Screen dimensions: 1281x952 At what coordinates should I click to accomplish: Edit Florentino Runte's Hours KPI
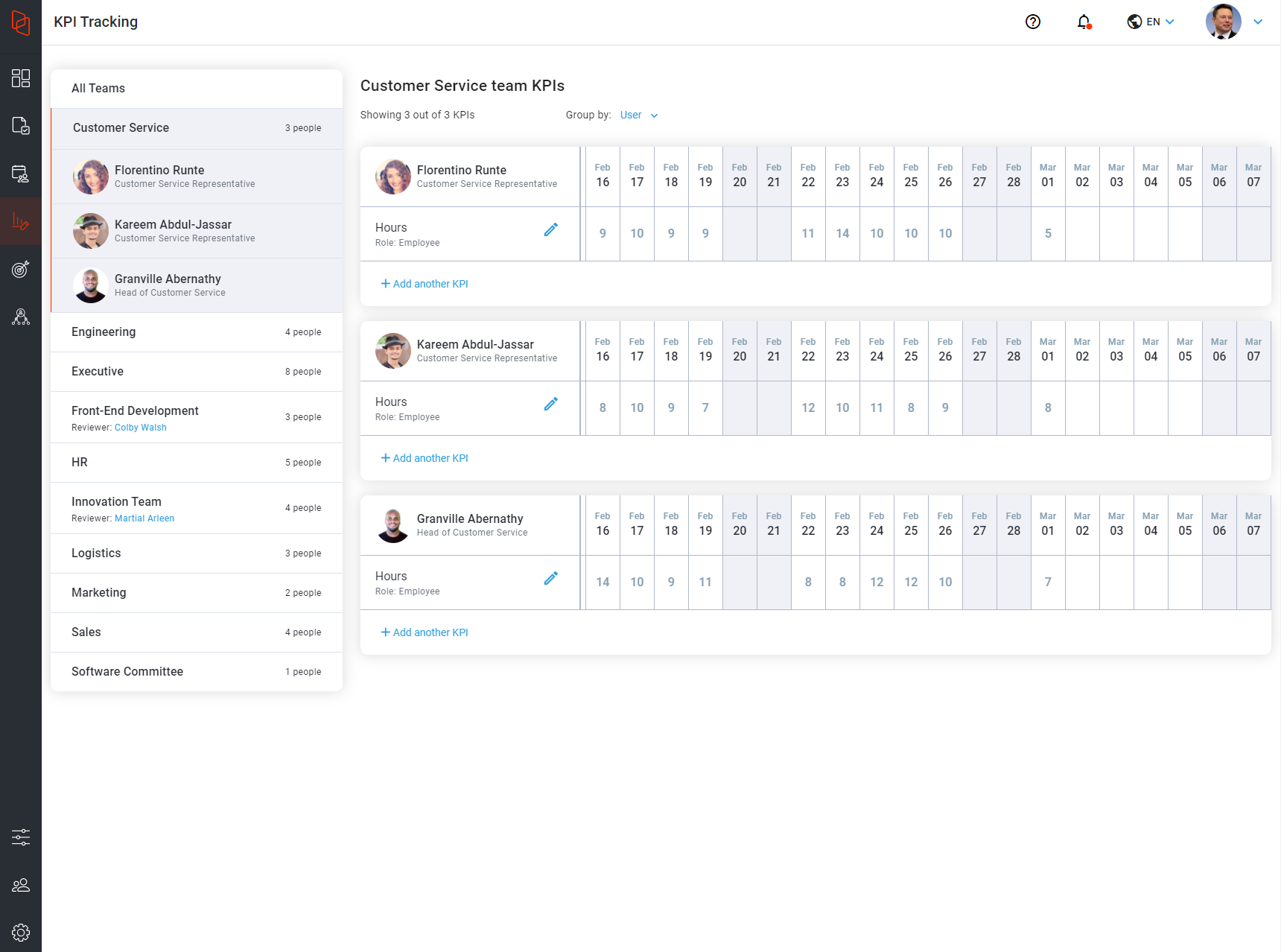tap(550, 230)
